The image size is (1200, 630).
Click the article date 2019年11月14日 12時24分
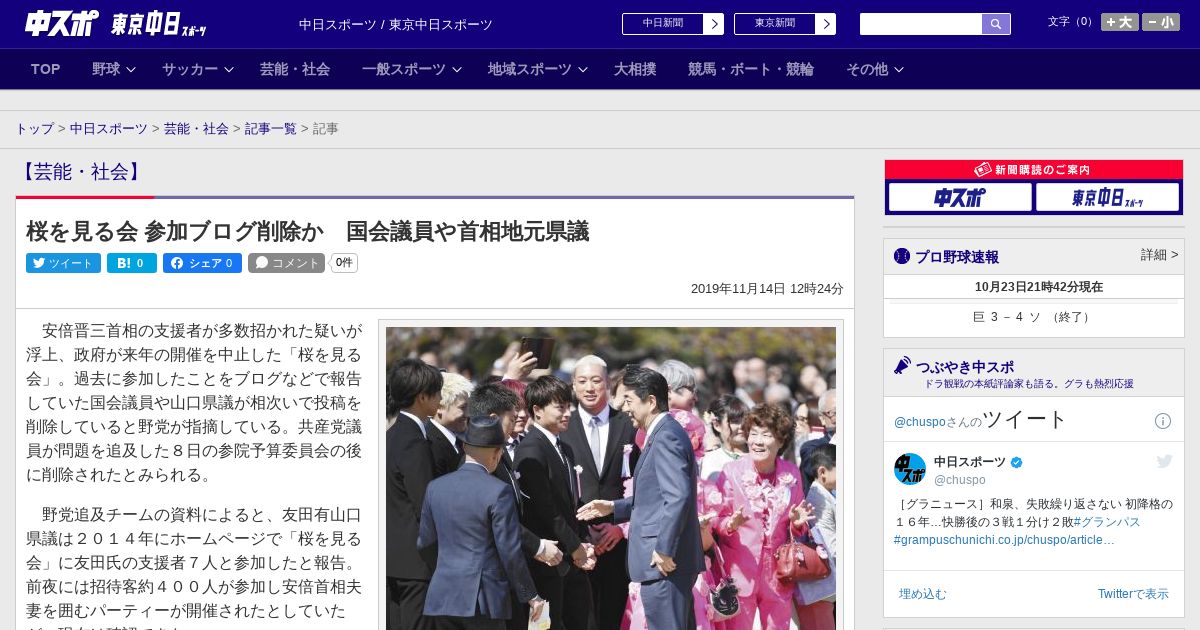[767, 289]
